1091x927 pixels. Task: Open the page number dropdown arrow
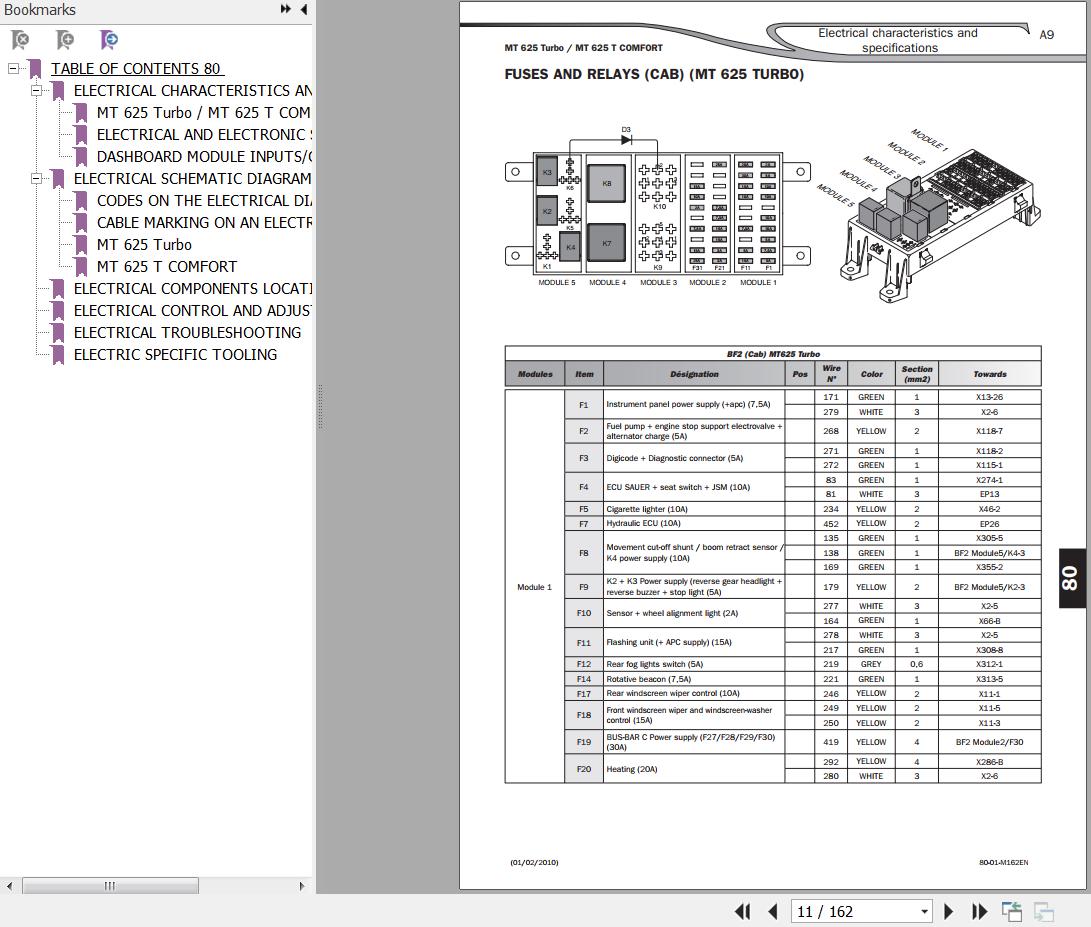coord(924,912)
